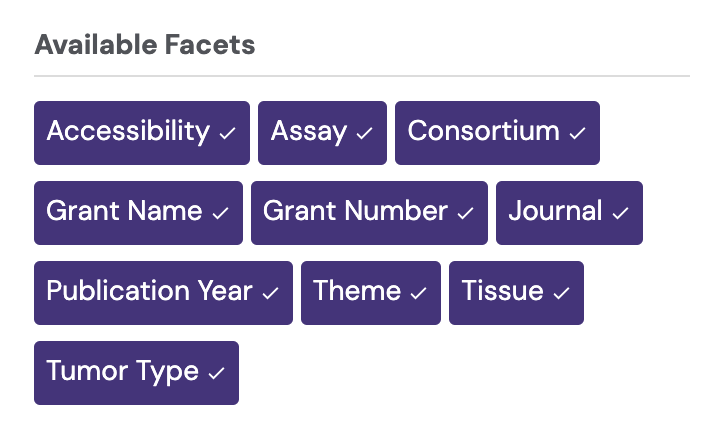Turn off the Publication Year facet
The height and width of the screenshot is (434, 708).
tap(163, 292)
